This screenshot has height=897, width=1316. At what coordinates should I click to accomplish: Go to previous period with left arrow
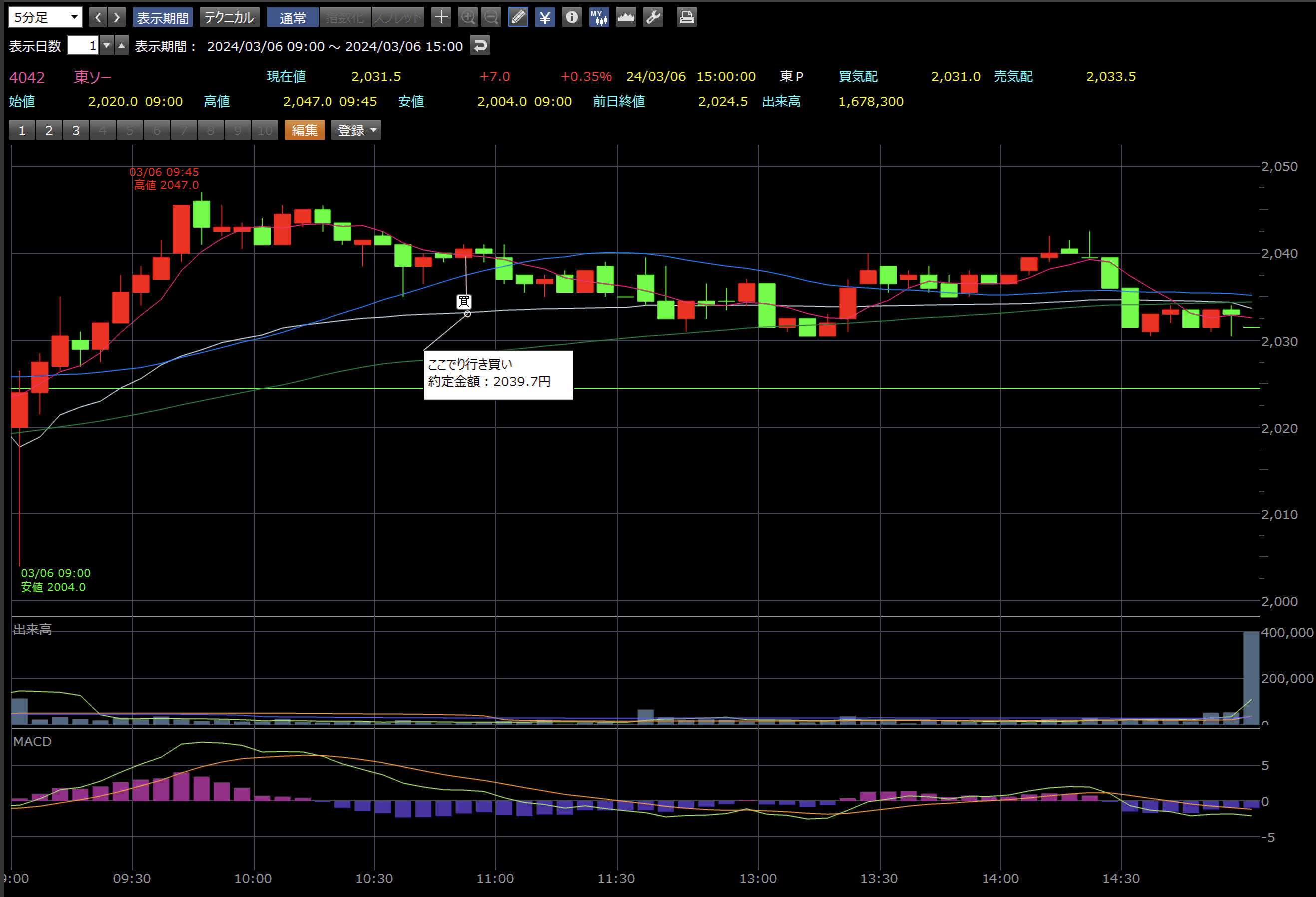click(98, 17)
